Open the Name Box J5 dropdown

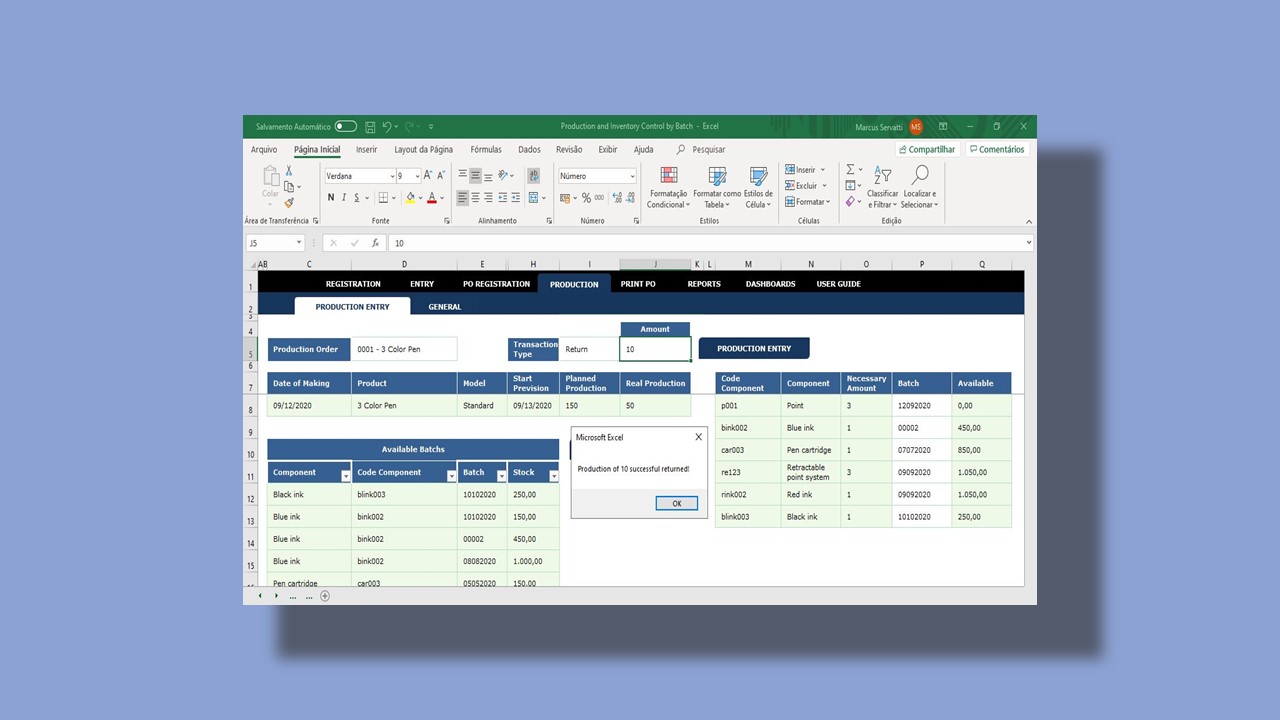point(298,243)
